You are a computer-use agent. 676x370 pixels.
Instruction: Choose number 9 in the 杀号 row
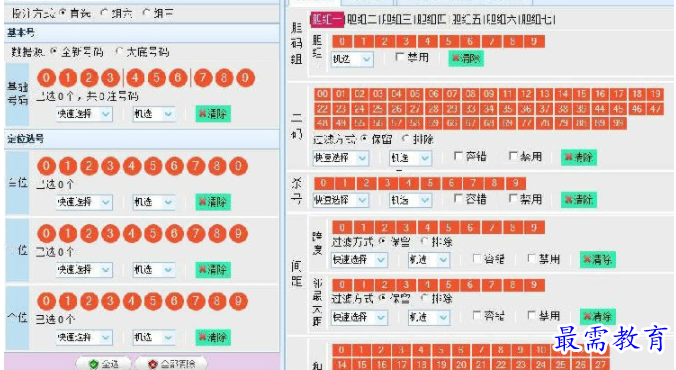click(x=515, y=183)
